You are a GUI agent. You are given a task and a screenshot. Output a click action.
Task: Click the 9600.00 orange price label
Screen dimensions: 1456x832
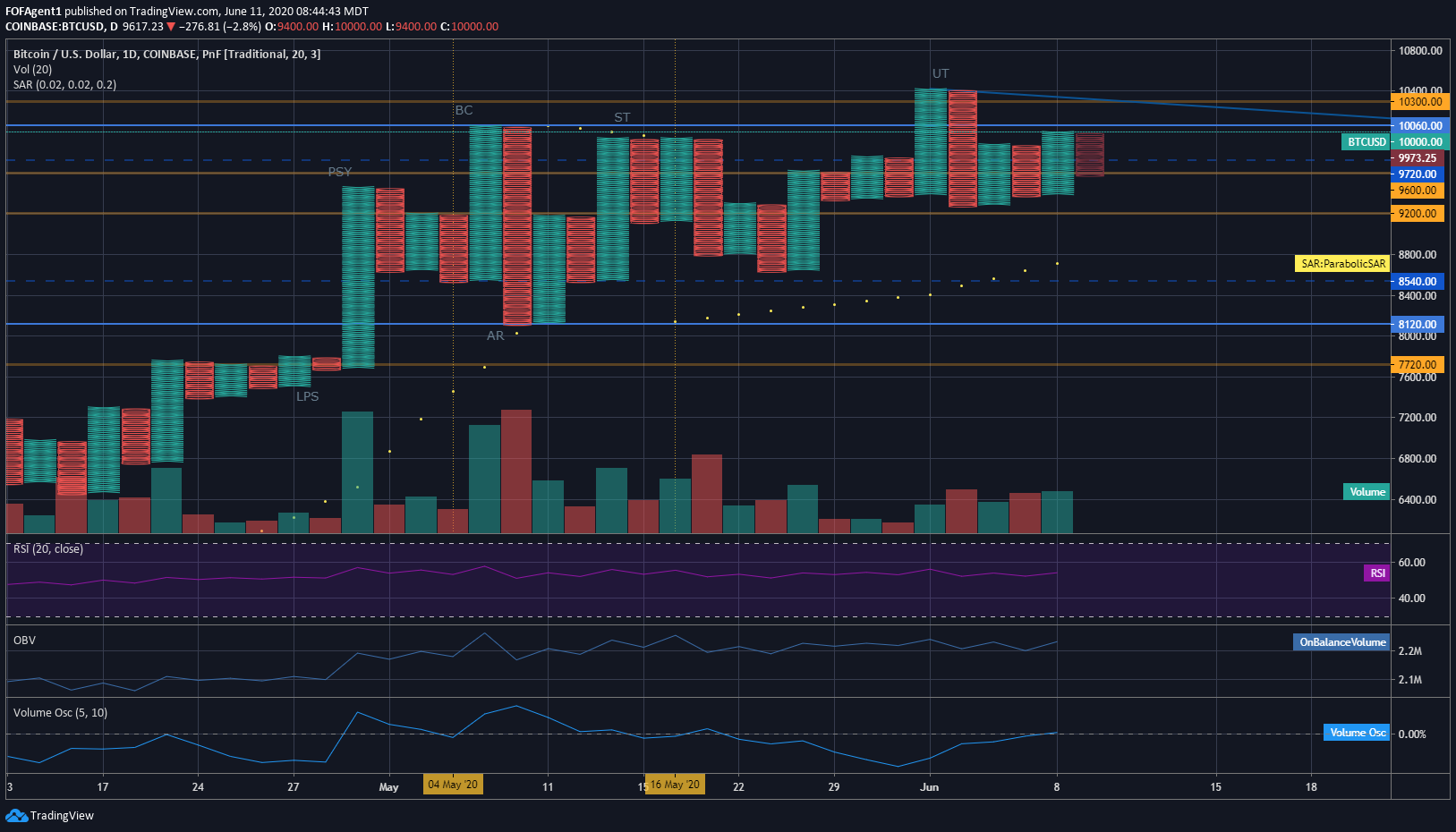[1418, 191]
